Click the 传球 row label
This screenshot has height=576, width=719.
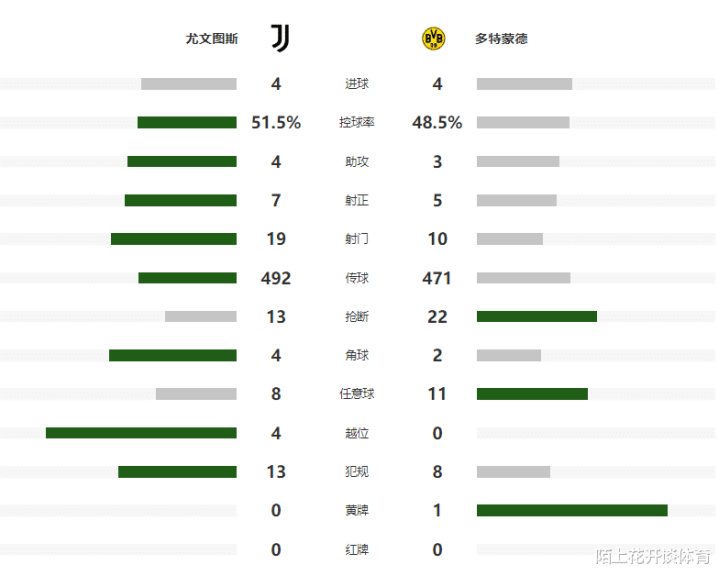[357, 278]
